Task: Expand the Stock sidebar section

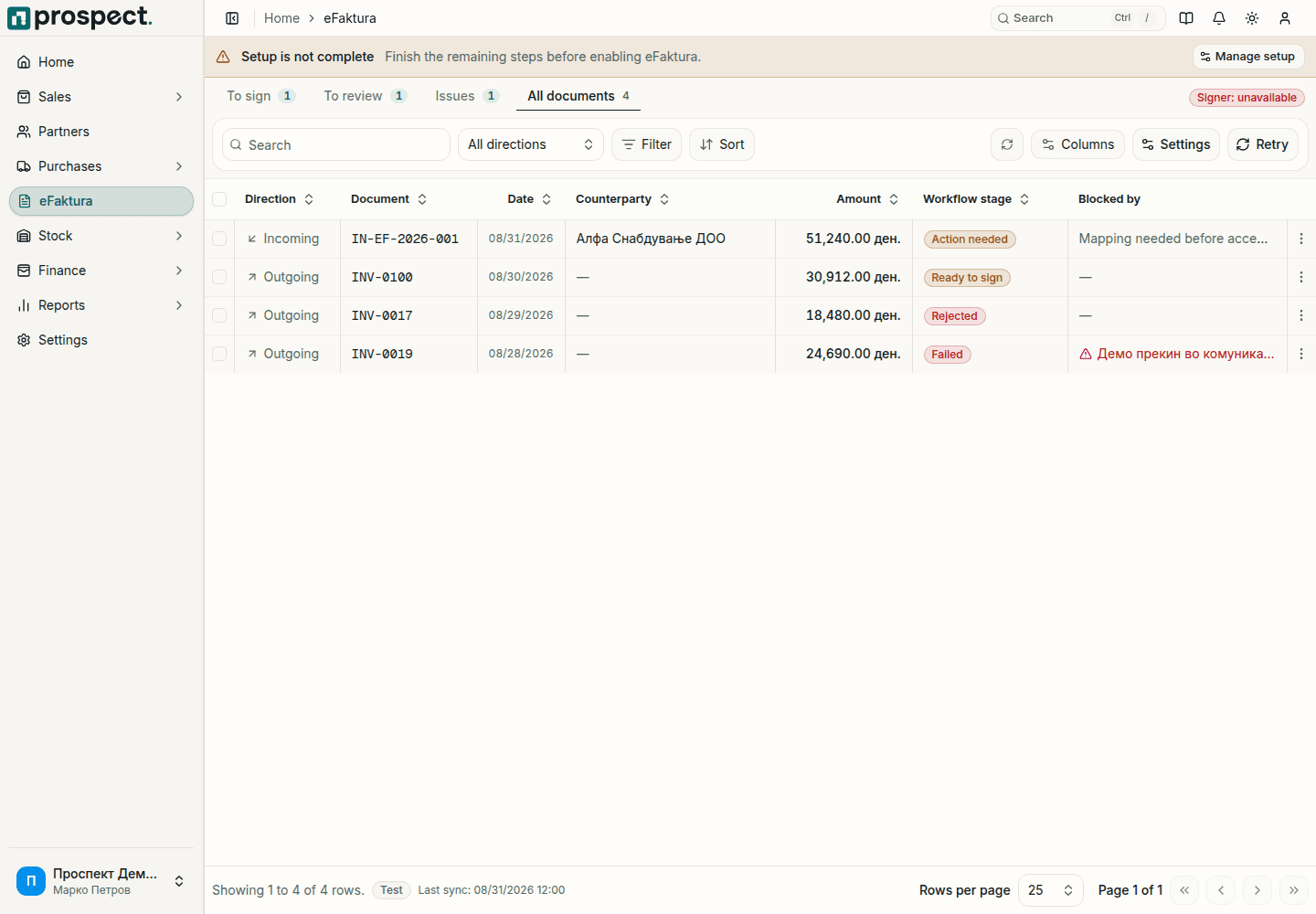Action: click(101, 236)
